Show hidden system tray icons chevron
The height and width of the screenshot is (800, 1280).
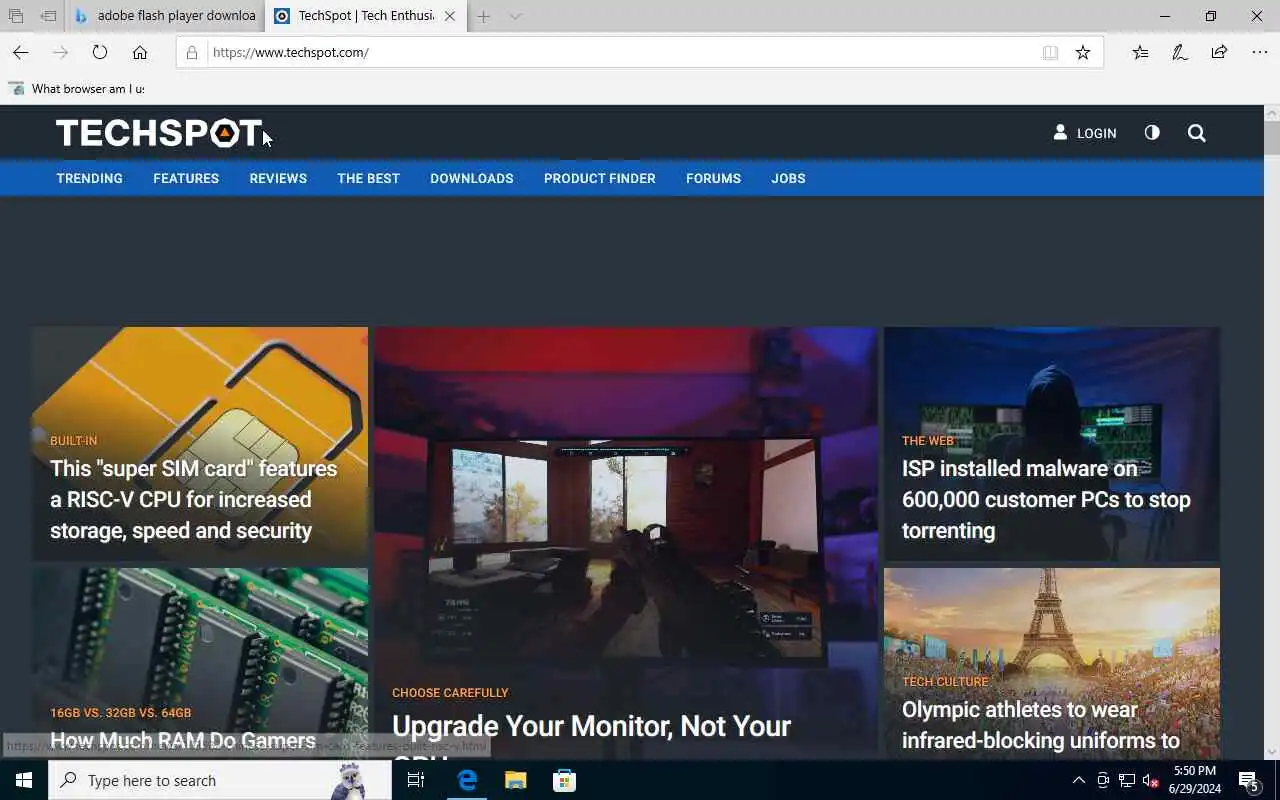point(1078,780)
